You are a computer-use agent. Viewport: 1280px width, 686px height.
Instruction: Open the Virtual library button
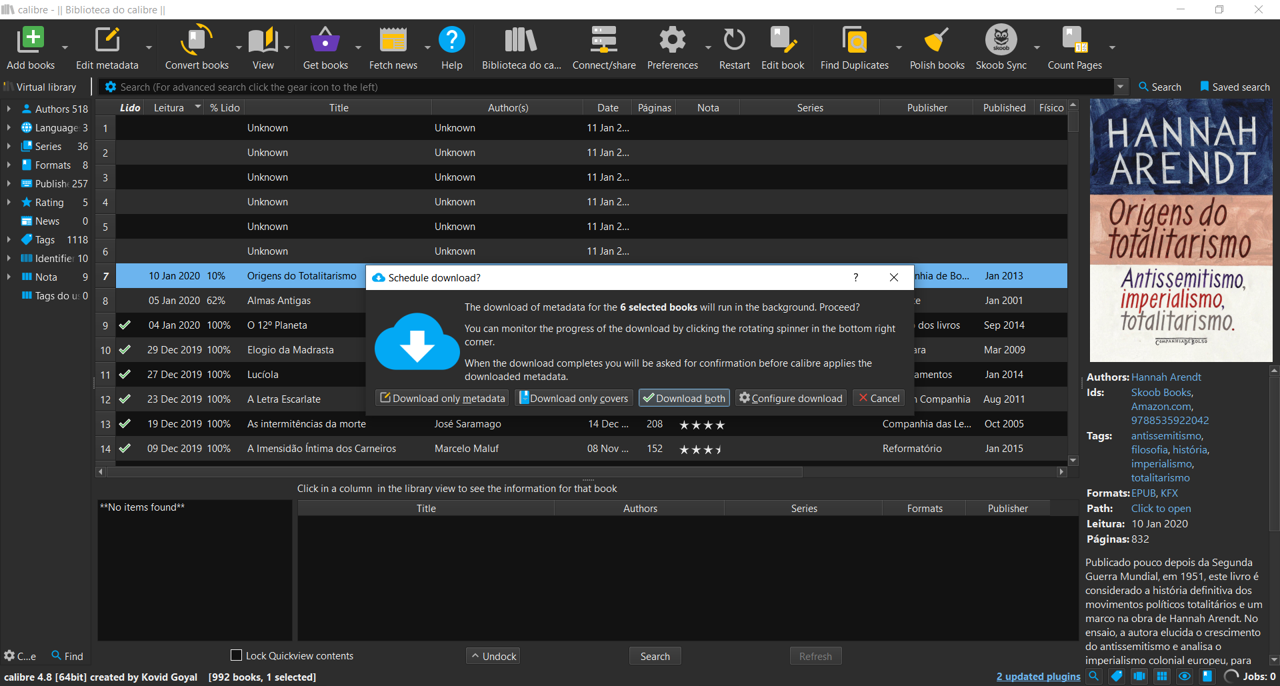[40, 87]
